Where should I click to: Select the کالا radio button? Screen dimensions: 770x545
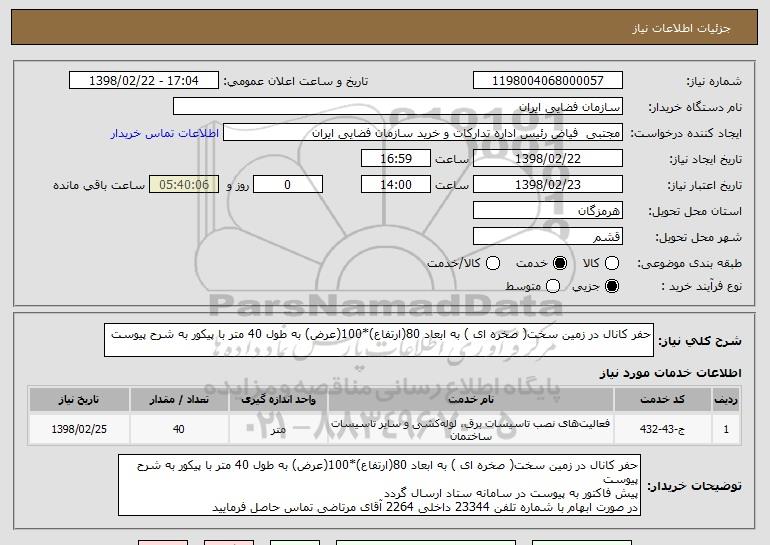point(611,264)
